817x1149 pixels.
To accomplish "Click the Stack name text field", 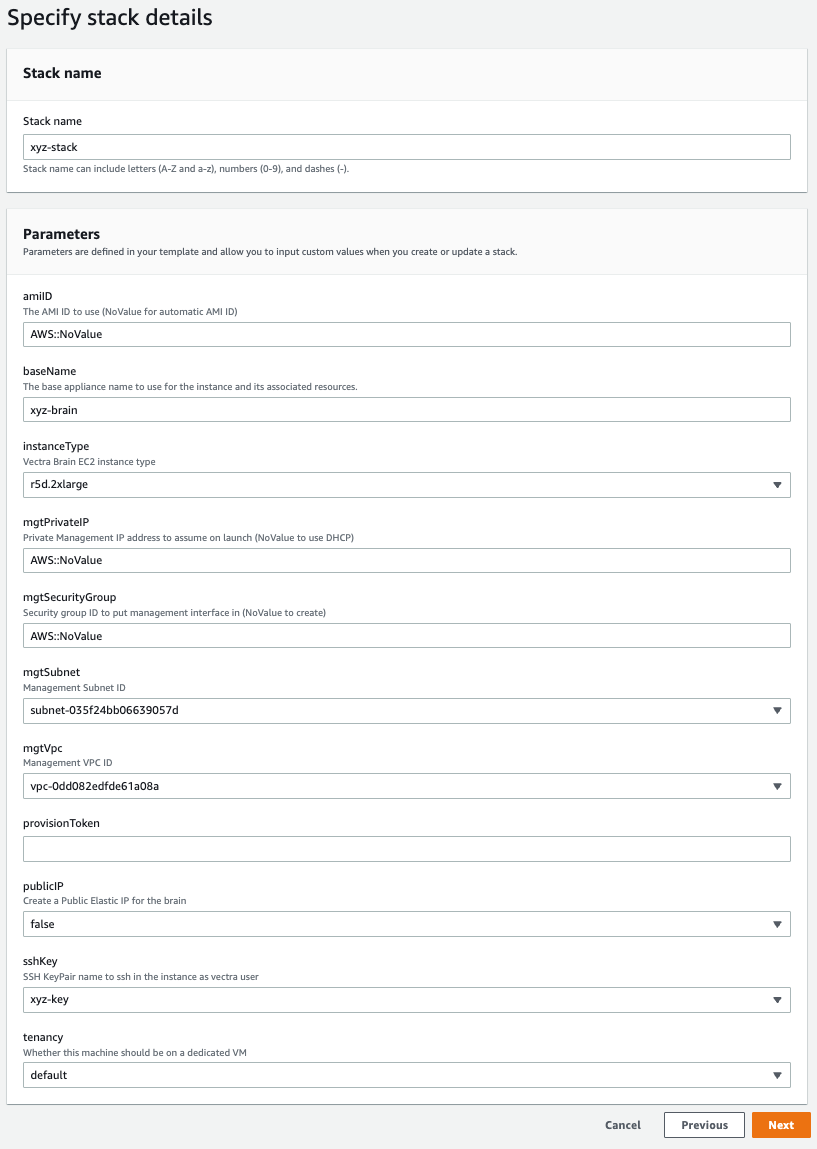I will coord(406,147).
